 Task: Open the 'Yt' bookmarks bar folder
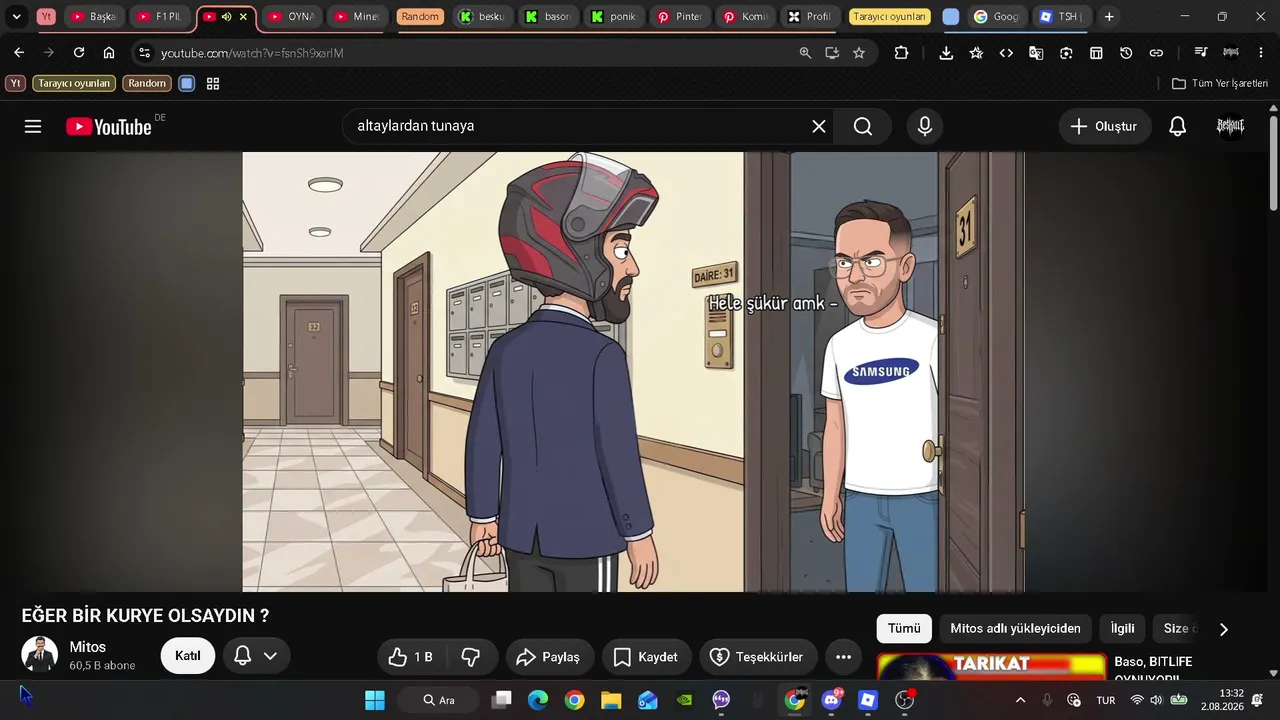tap(15, 83)
